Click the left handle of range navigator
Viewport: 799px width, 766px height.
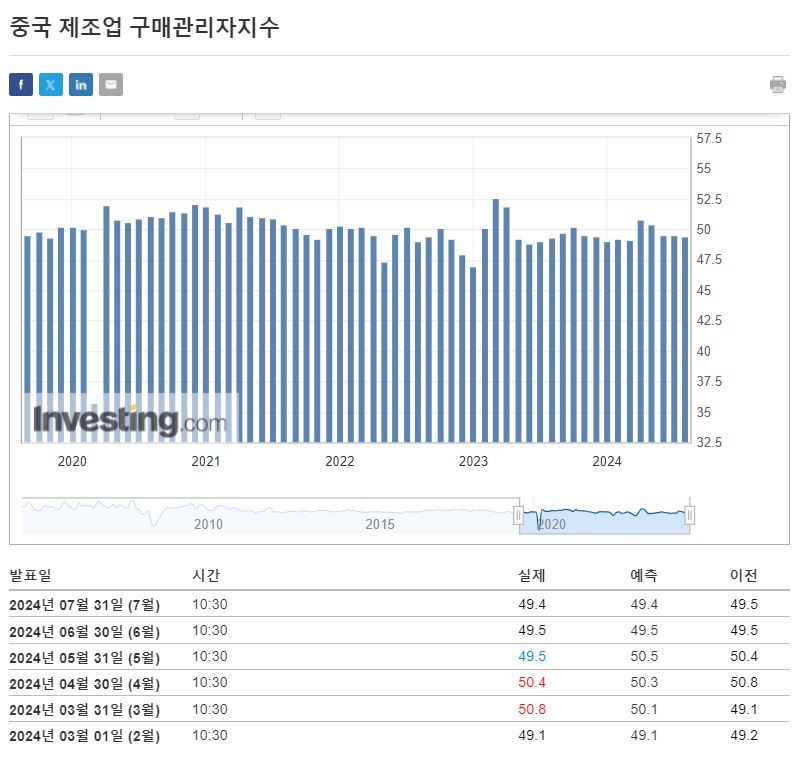click(518, 515)
